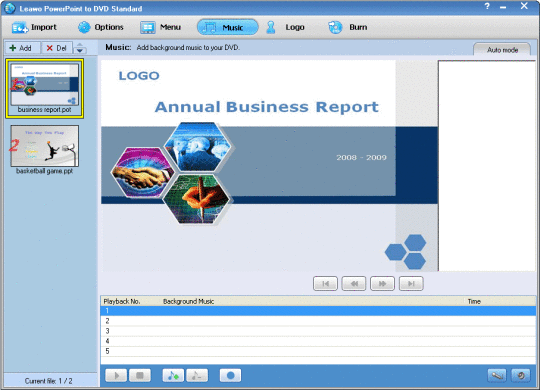Screen dimensions: 540x390
Task: Select playback row 3
Action: [318, 331]
